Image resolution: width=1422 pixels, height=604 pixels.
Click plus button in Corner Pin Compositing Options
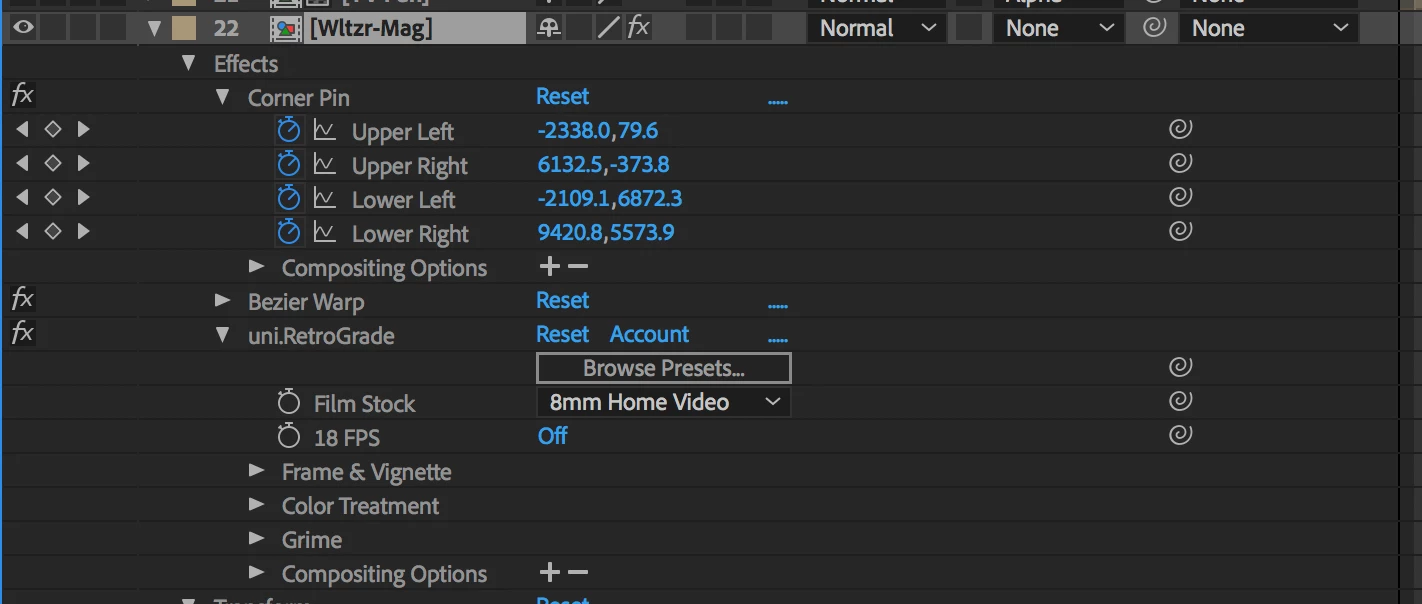pyautogui.click(x=549, y=266)
